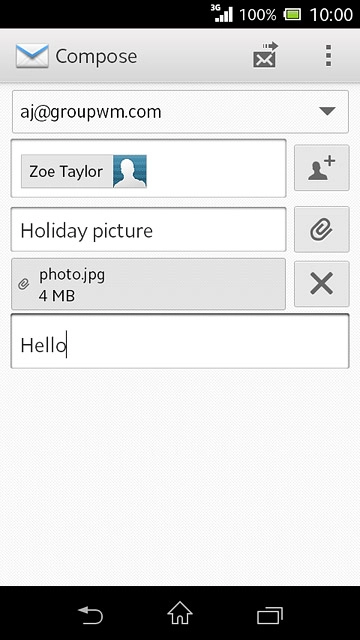
Task: Open the add contact icon
Action: 322,168
